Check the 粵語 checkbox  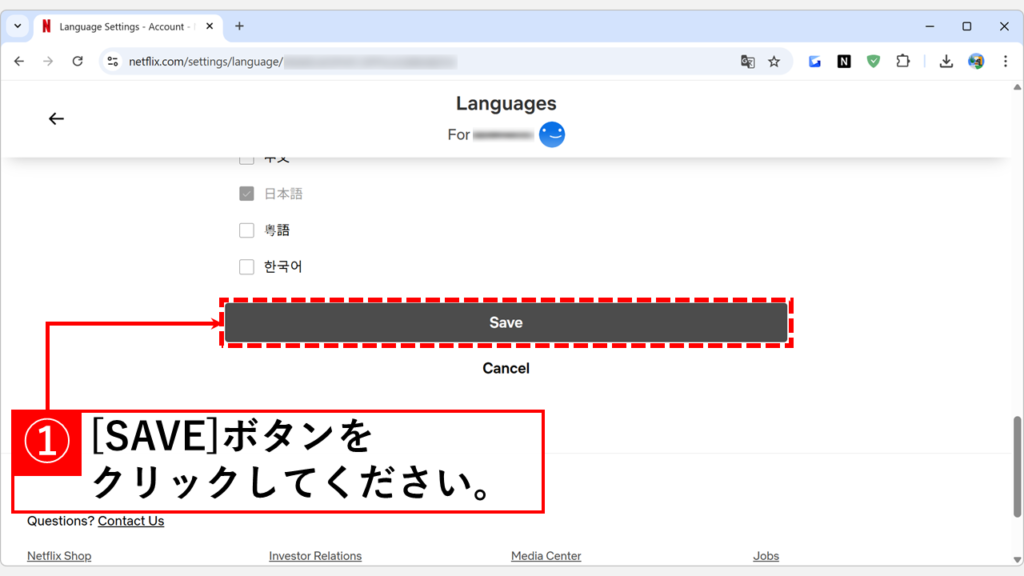click(246, 231)
